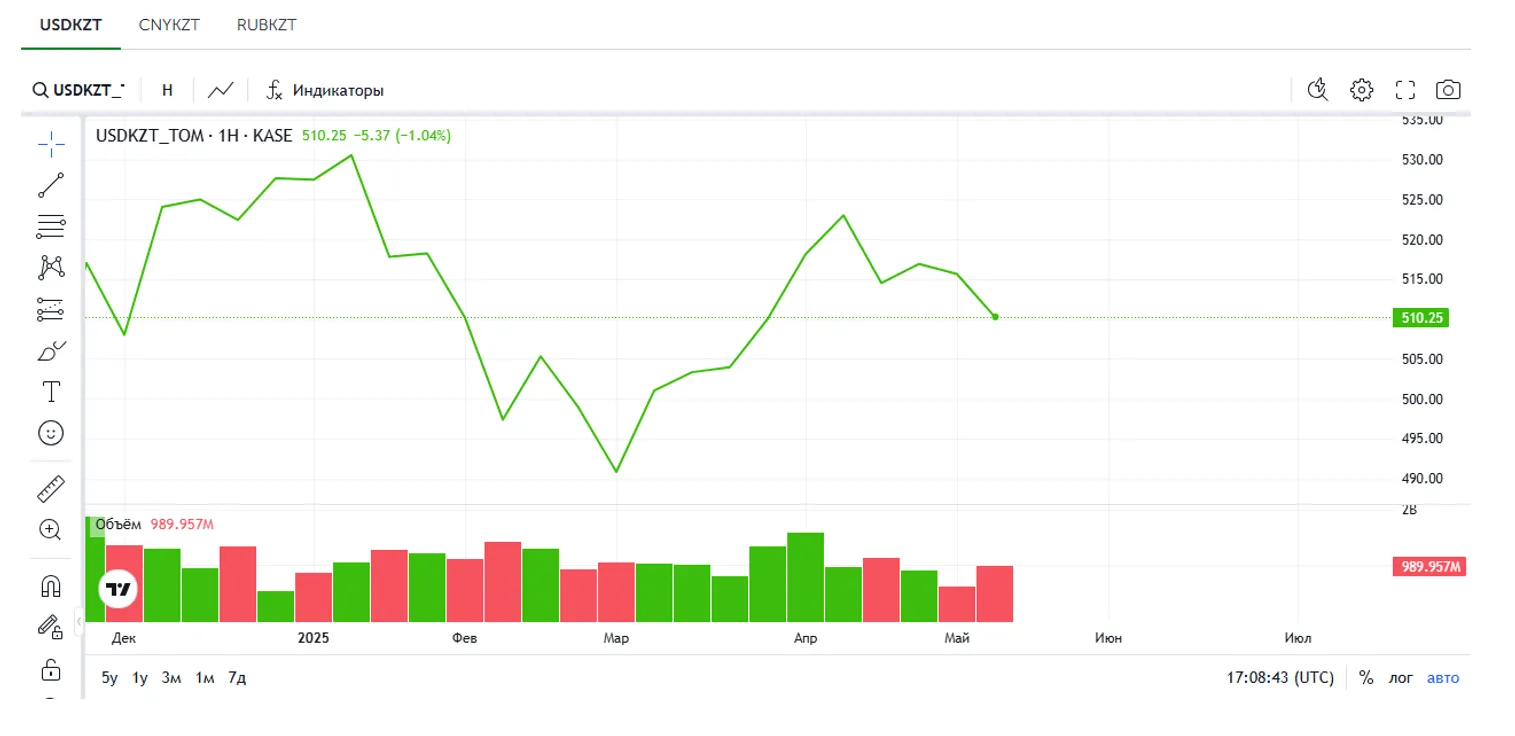Open the Индикаторы indicators menu
This screenshot has width=1515, height=736.
pos(325,90)
